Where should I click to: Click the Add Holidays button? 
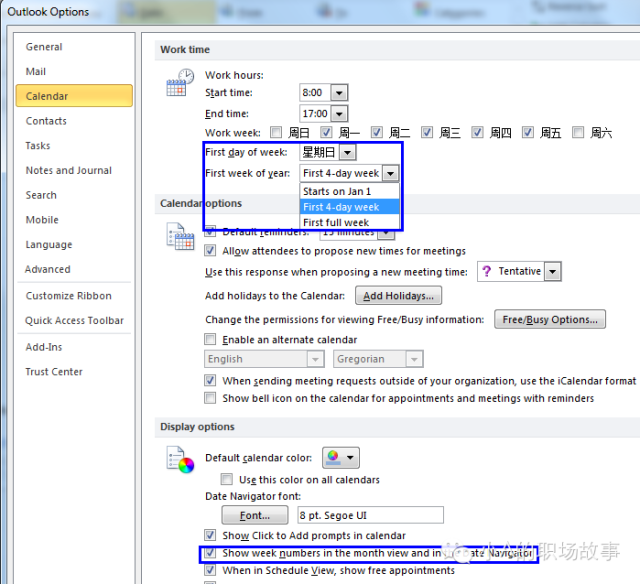pyautogui.click(x=398, y=295)
